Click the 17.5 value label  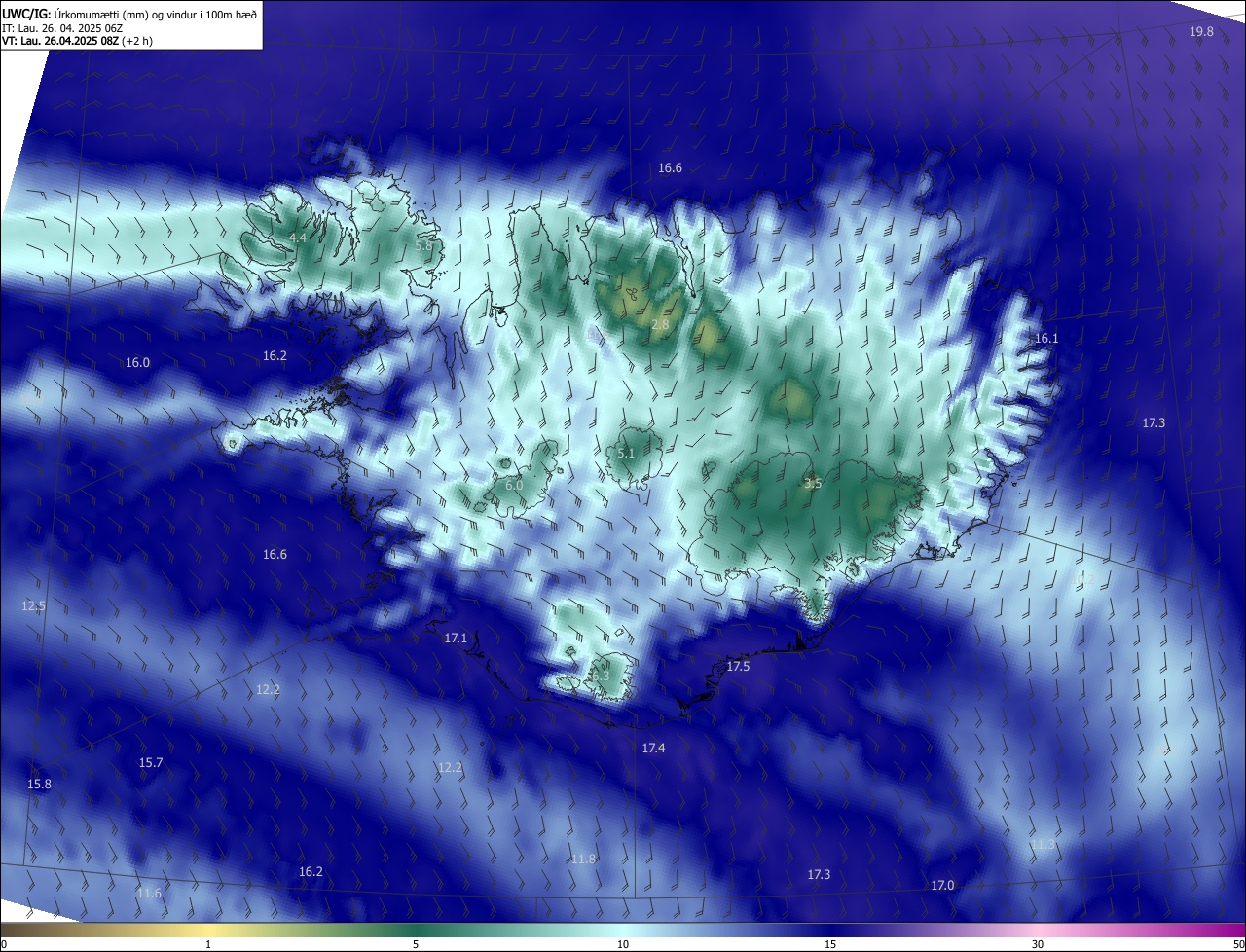[x=738, y=667]
